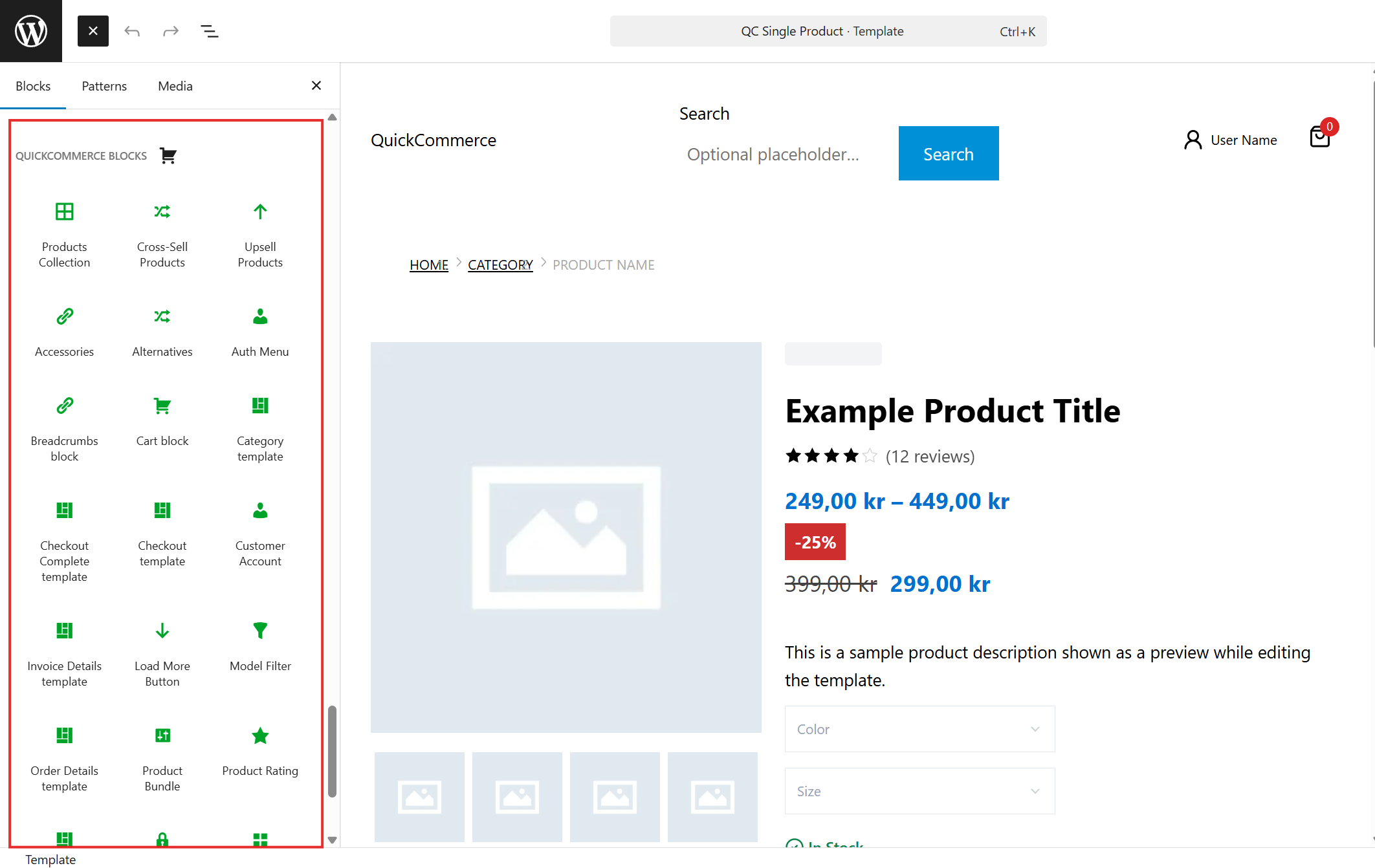Add the Cross-Sell Products block
The image size is (1375, 868).
tap(162, 235)
